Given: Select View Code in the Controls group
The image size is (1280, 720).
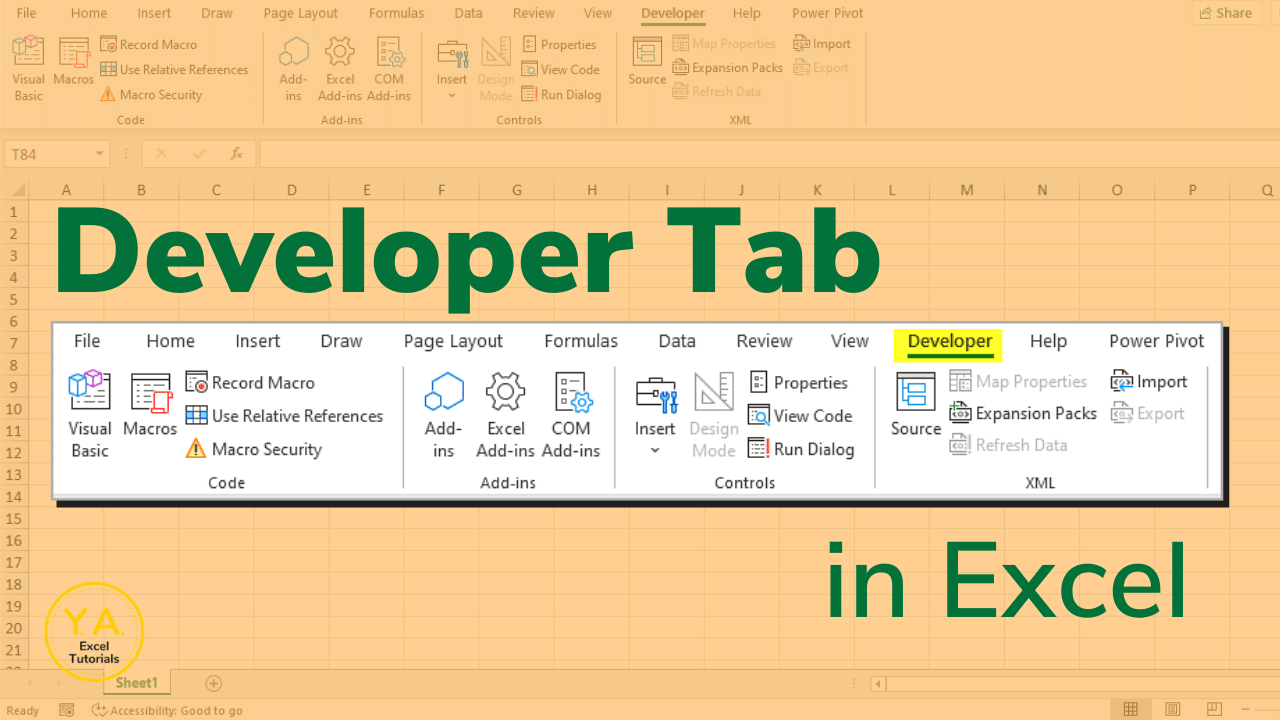Looking at the screenshot, I should click(561, 69).
